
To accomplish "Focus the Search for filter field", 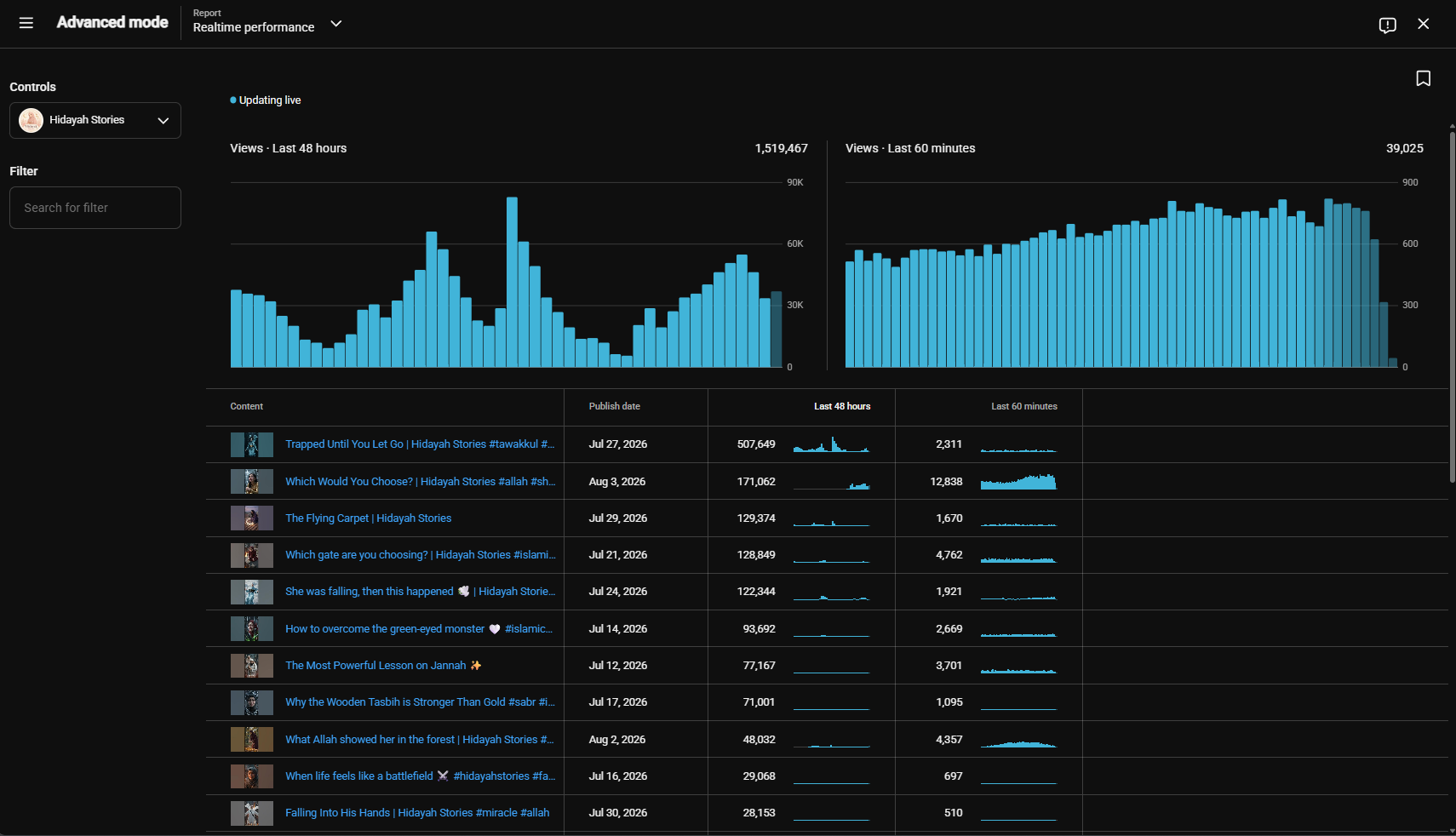I will point(95,208).
